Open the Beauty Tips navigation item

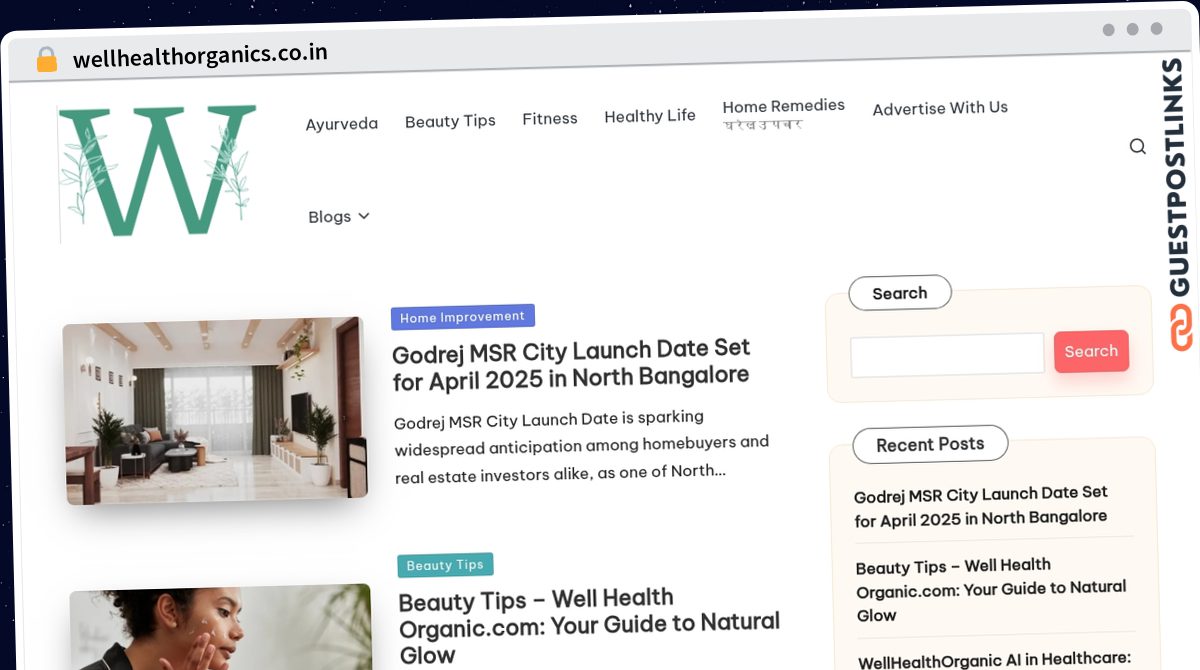coord(450,121)
